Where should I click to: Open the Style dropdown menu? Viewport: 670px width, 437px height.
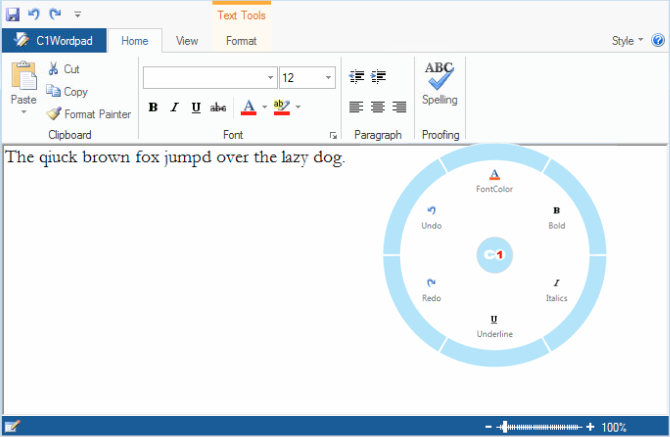coord(627,41)
